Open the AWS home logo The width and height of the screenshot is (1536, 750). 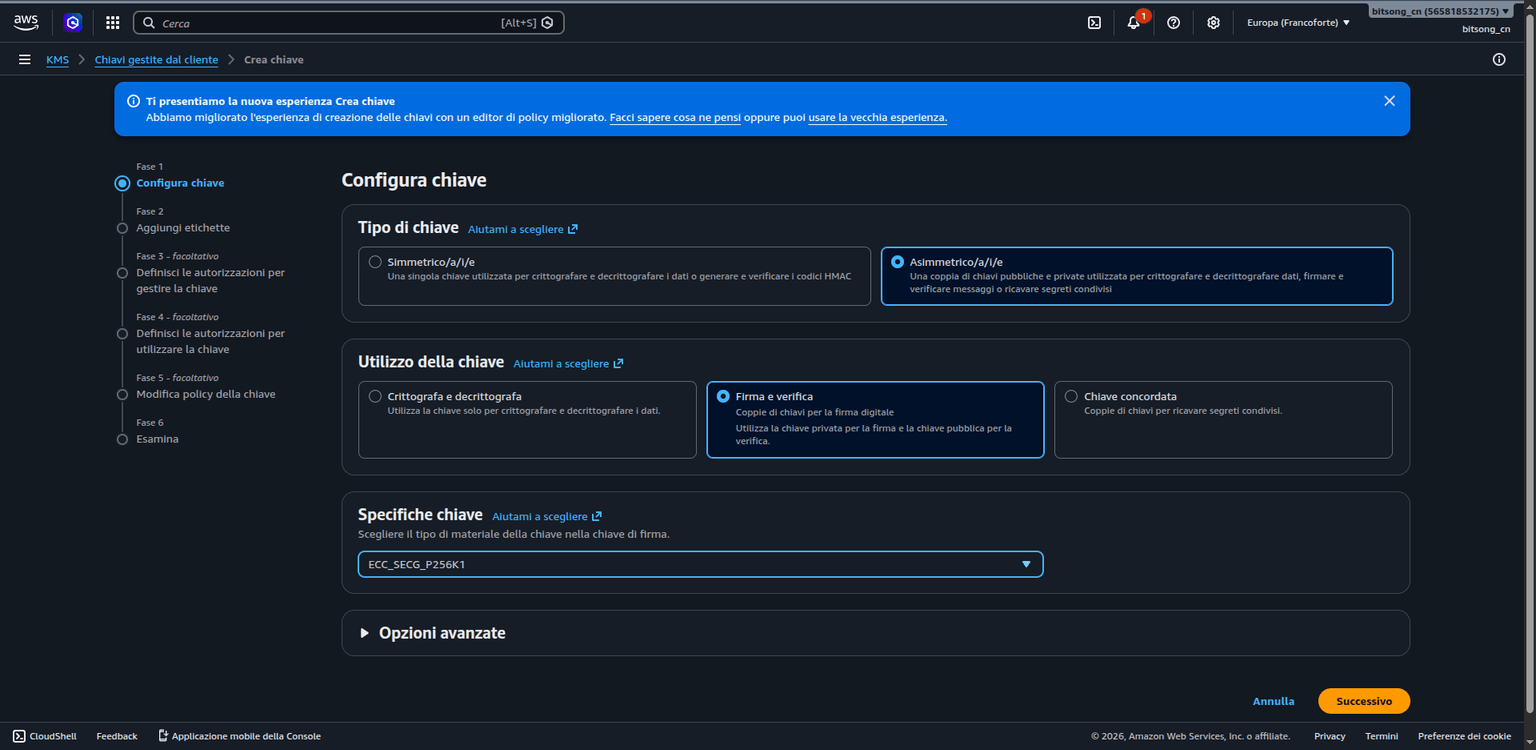pos(26,22)
